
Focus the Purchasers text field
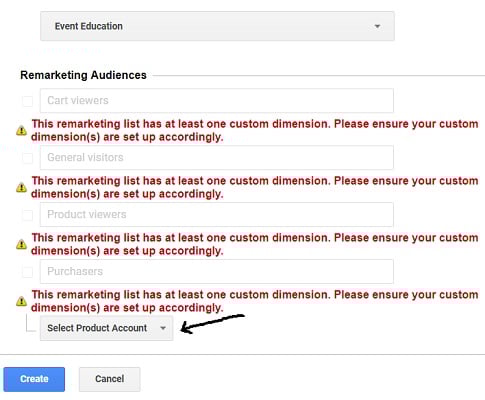pos(217,271)
